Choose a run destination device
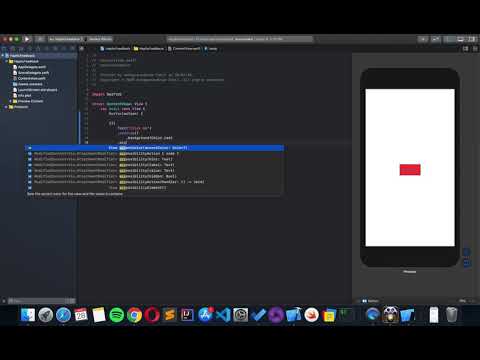This screenshot has height=360, width=480. tap(100, 39)
